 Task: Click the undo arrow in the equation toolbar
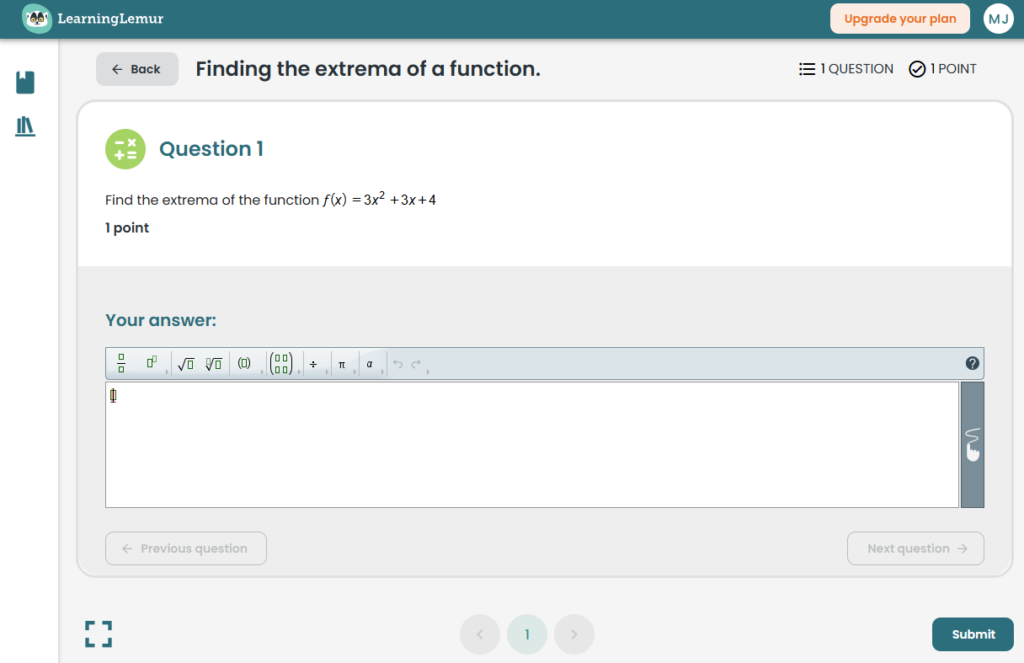pos(398,363)
